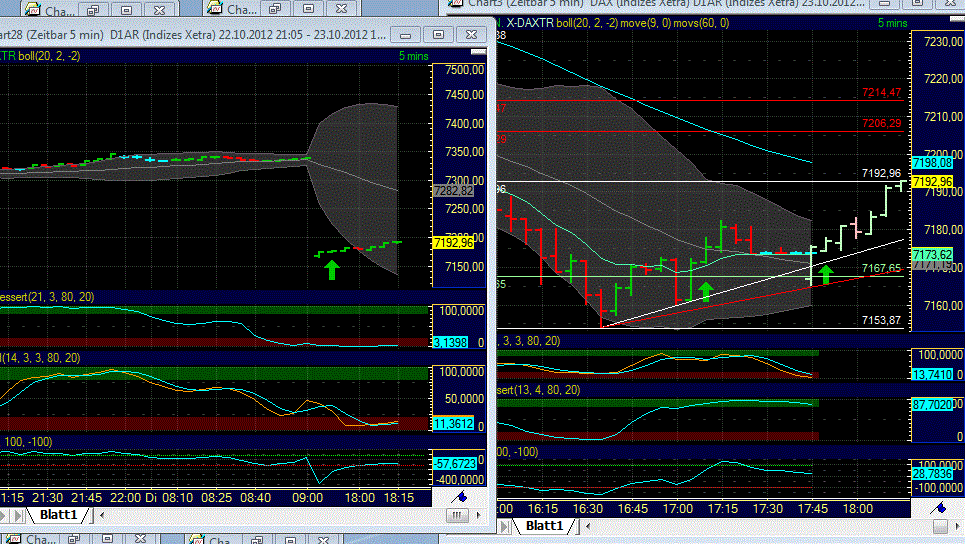Click the chart icon of the second minimized window at bottom
Image resolution: width=965 pixels, height=544 pixels.
pos(197,540)
